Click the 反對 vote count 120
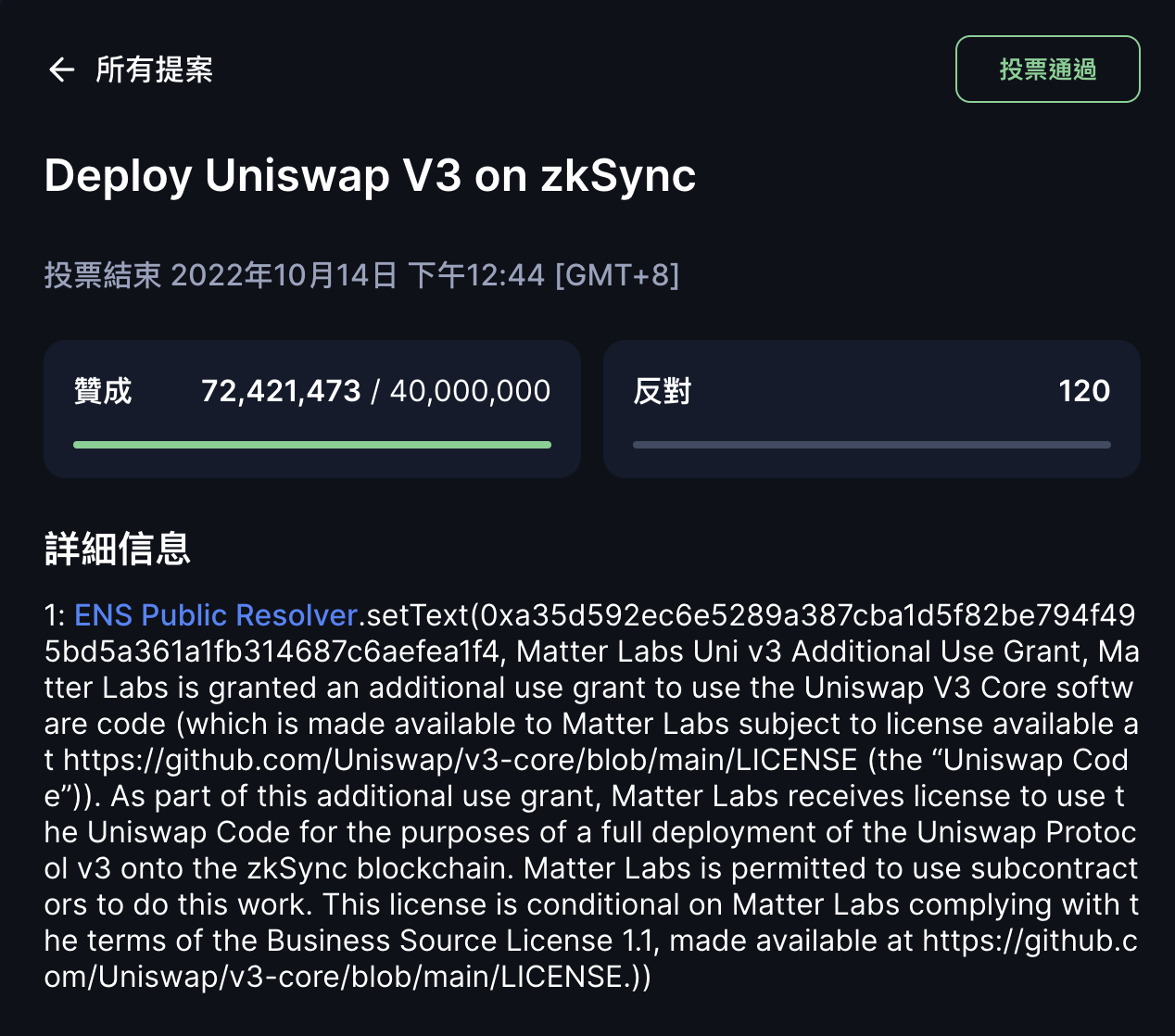Image resolution: width=1175 pixels, height=1036 pixels. 1083,390
